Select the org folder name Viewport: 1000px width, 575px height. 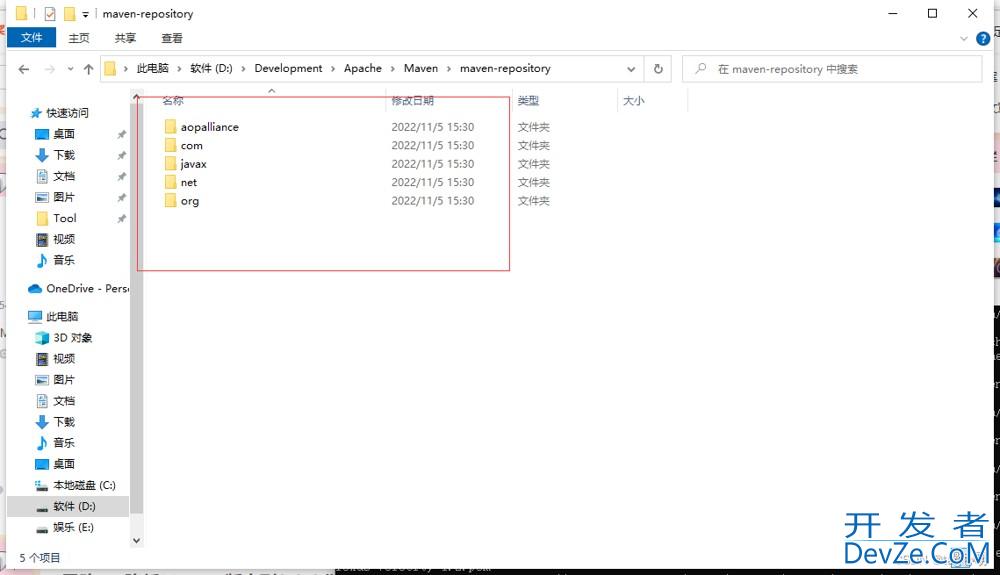[189, 201]
